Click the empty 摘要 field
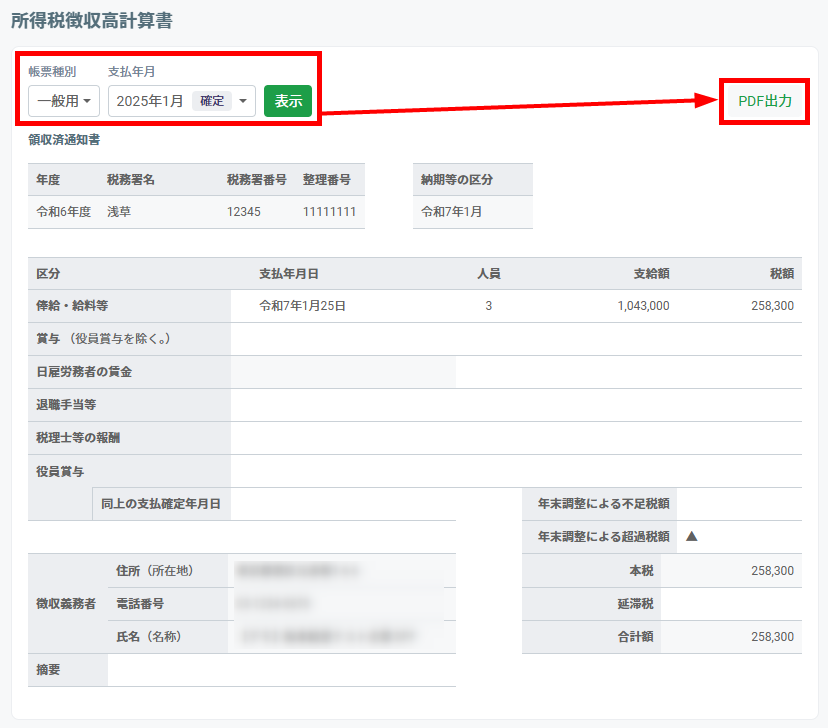Screen dimensions: 828x728 280,670
